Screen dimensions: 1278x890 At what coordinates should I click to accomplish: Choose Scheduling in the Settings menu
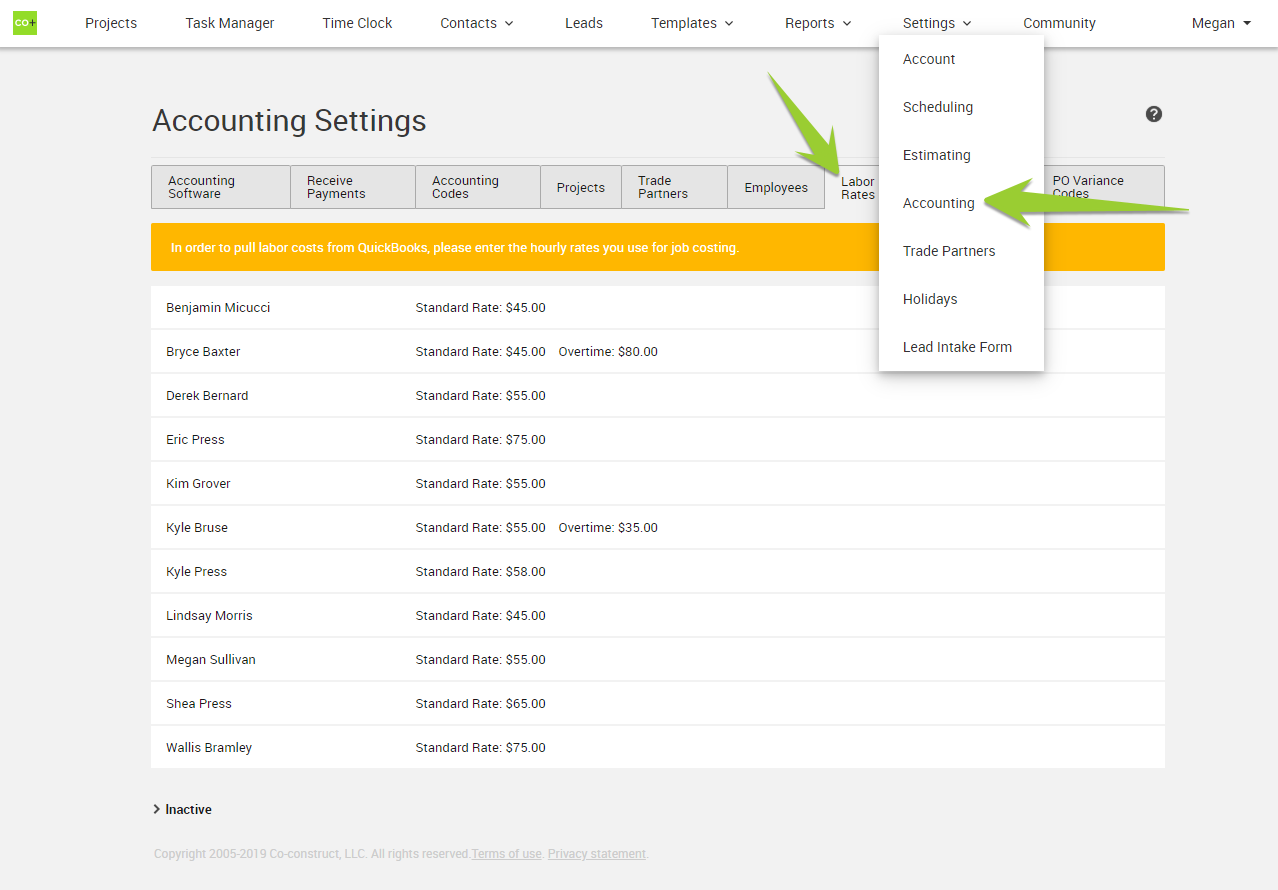(937, 107)
